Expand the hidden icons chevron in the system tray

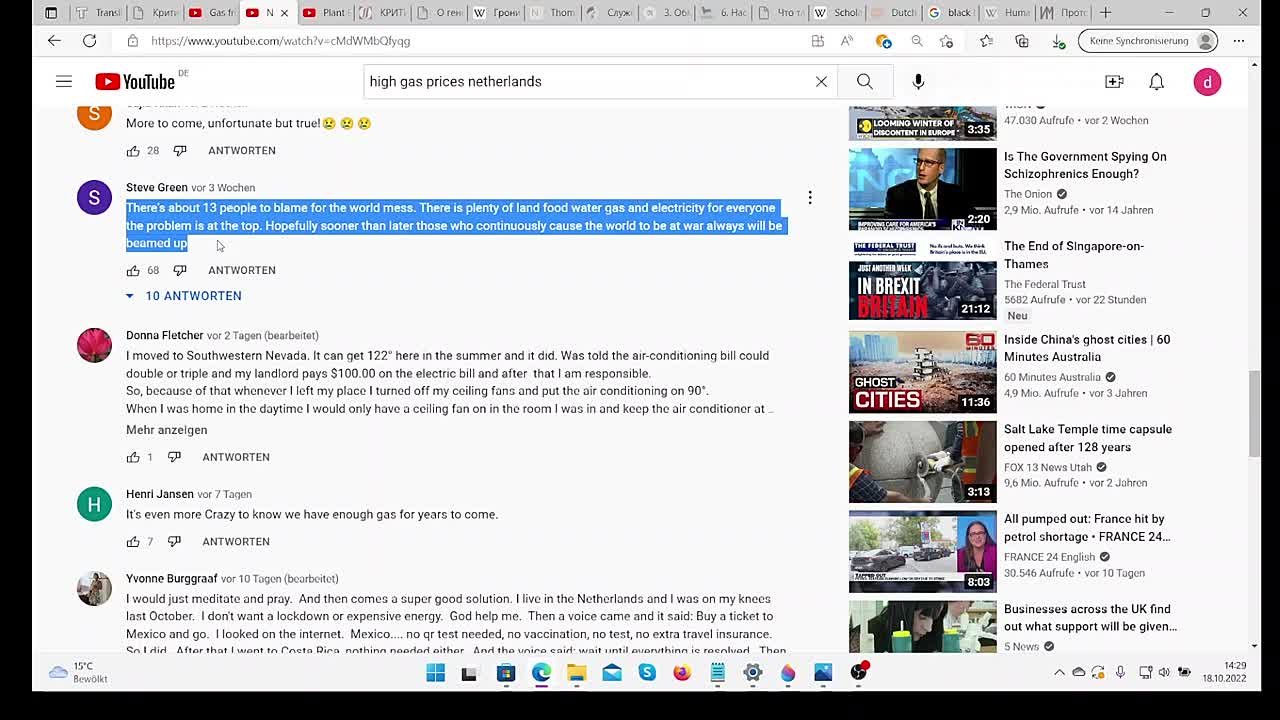1059,672
